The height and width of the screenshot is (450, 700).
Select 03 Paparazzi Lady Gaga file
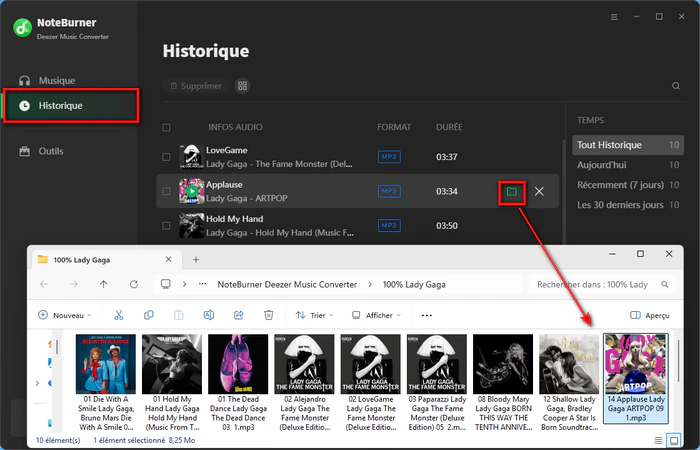coord(437,382)
